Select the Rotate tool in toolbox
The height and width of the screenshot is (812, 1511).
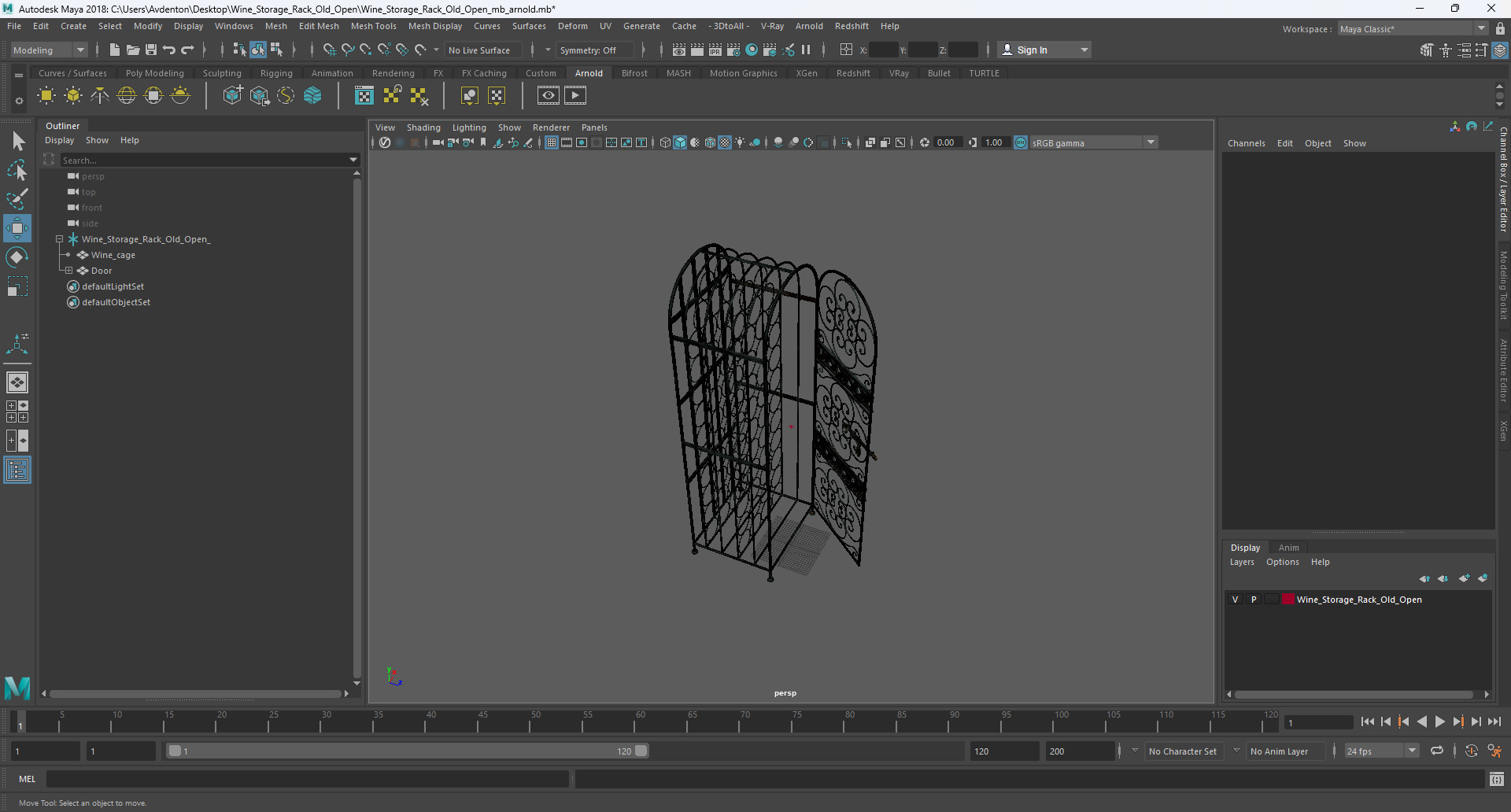pyautogui.click(x=17, y=257)
